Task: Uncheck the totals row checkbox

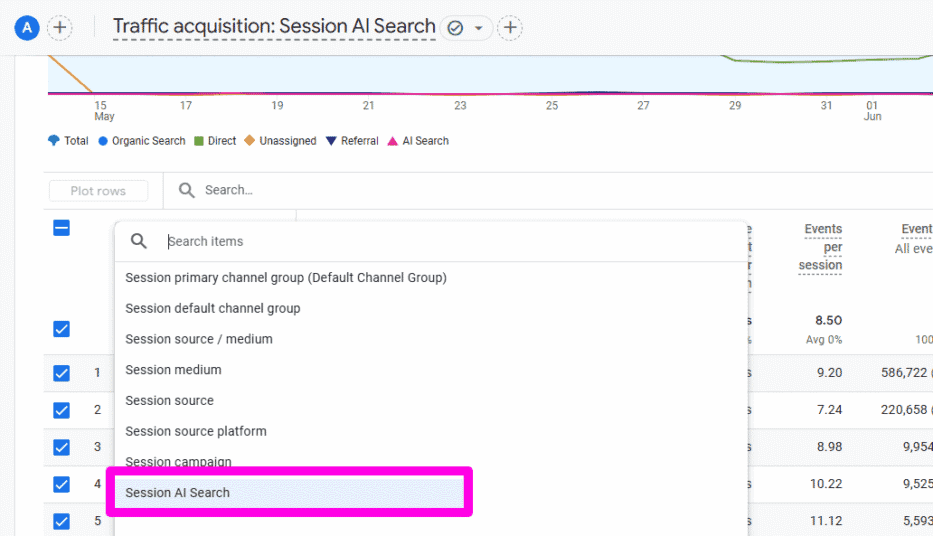Action: click(61, 329)
